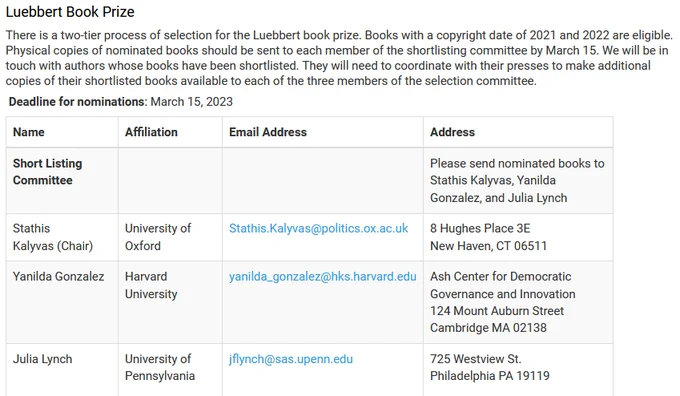Screen dimensions: 680x396
Task: Open jflynch@sas.upenn.edu email link
Action: click(291, 359)
